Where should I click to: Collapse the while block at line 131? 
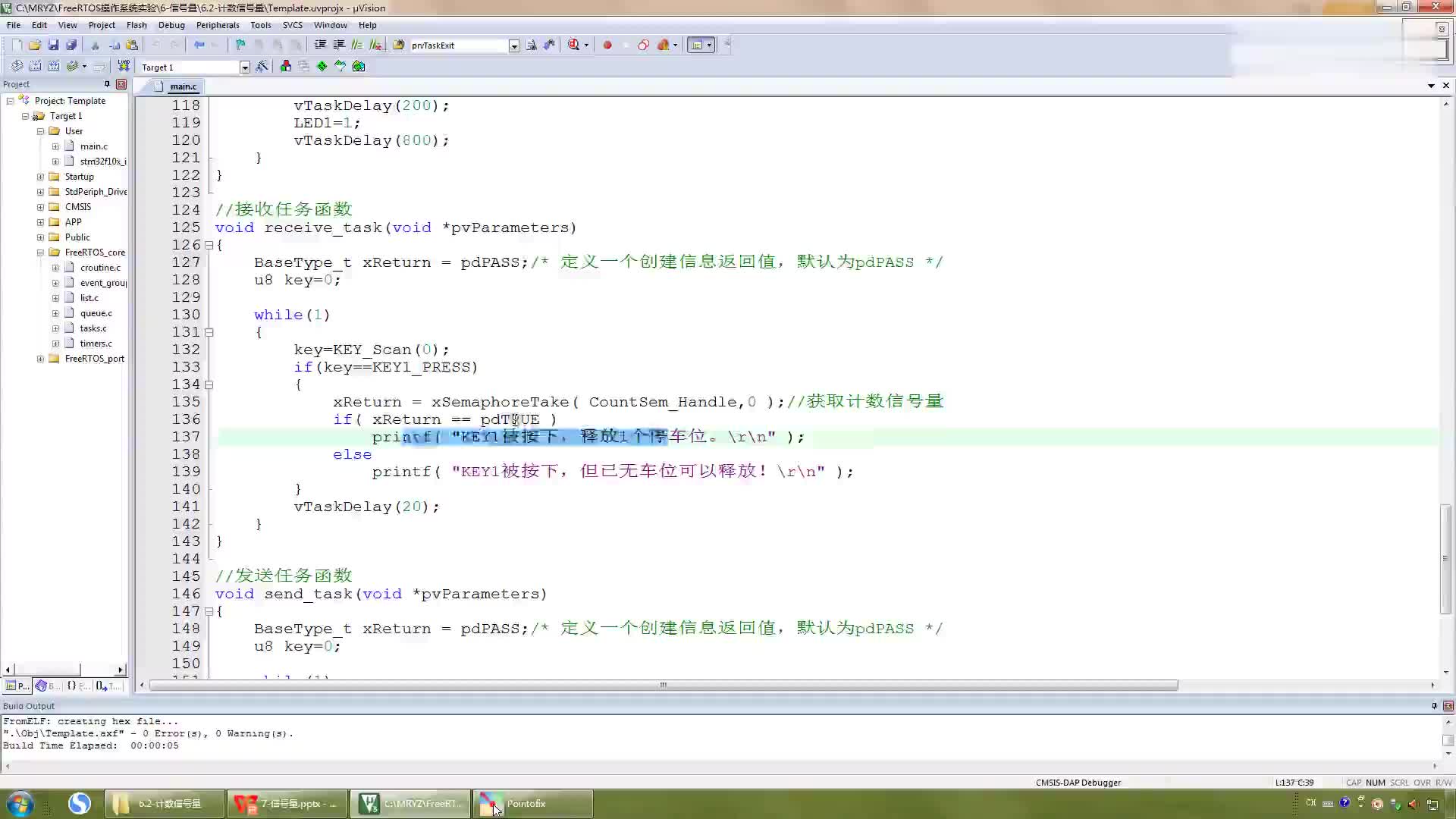pyautogui.click(x=209, y=332)
